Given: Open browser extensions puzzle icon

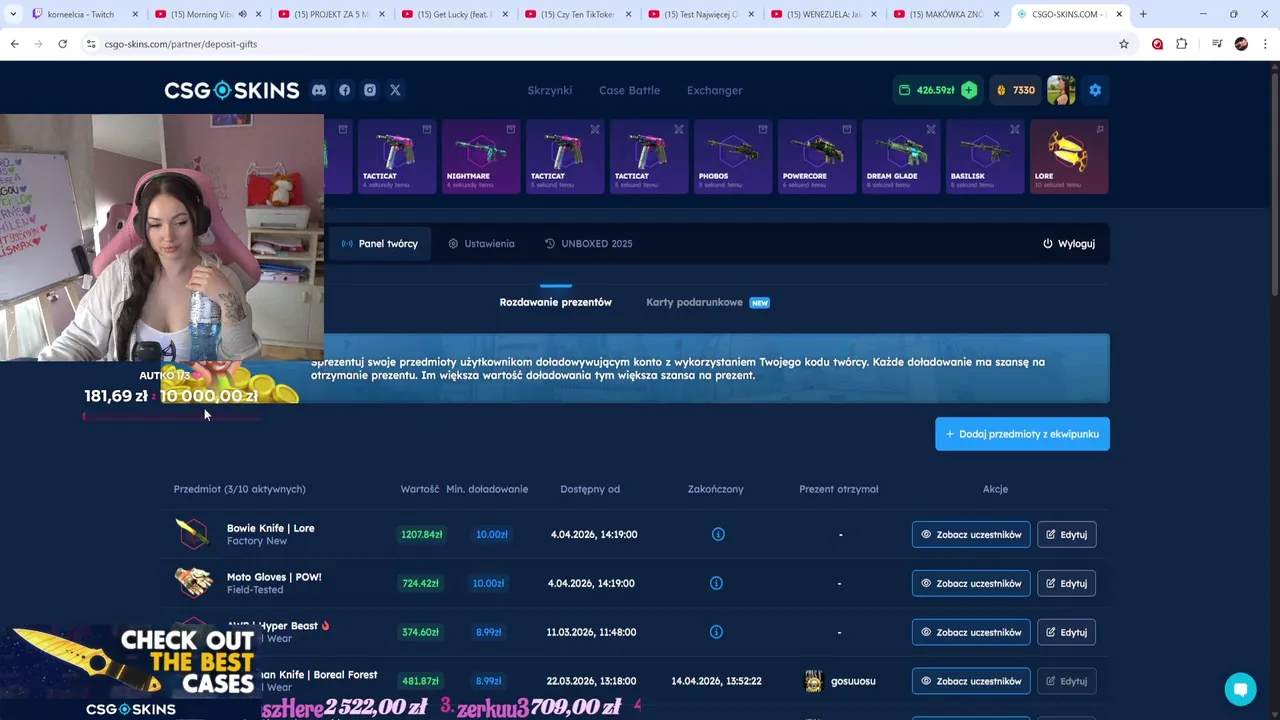Looking at the screenshot, I should pos(1182,44).
